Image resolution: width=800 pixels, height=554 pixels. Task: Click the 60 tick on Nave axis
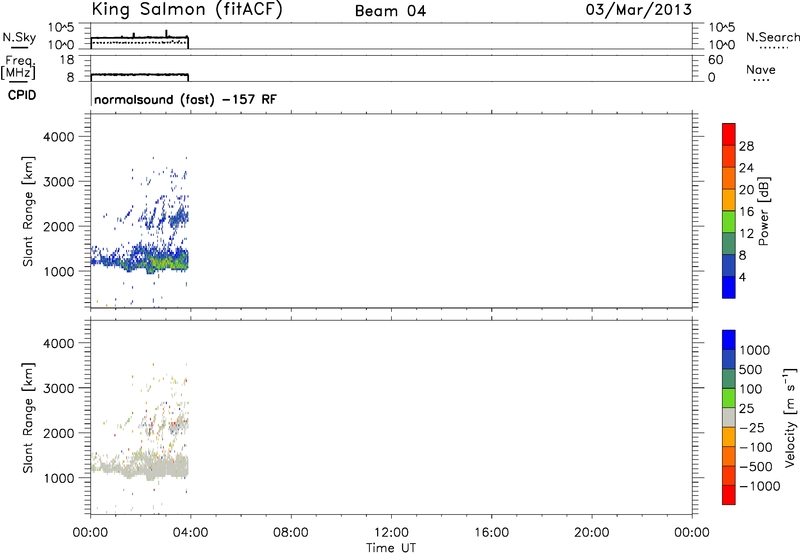(x=715, y=60)
